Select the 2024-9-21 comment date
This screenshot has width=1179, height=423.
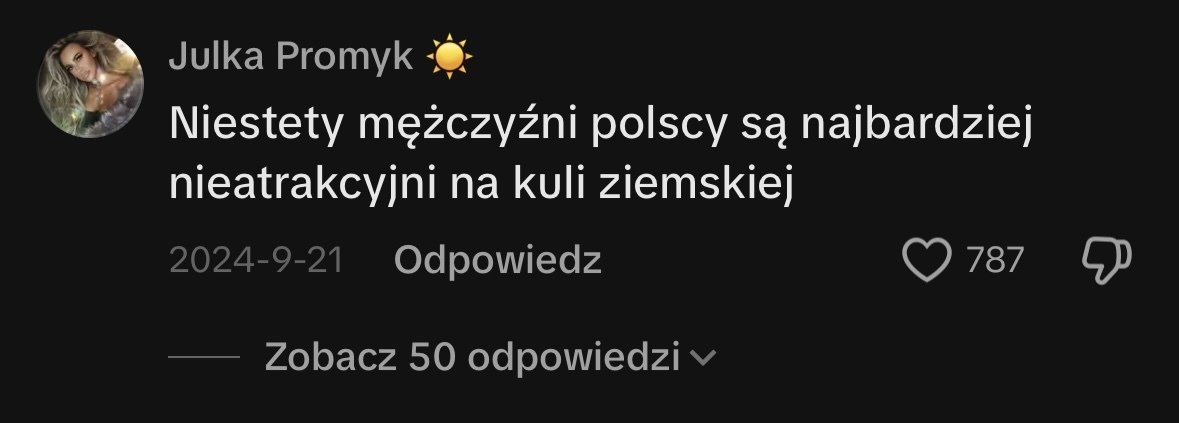point(256,261)
